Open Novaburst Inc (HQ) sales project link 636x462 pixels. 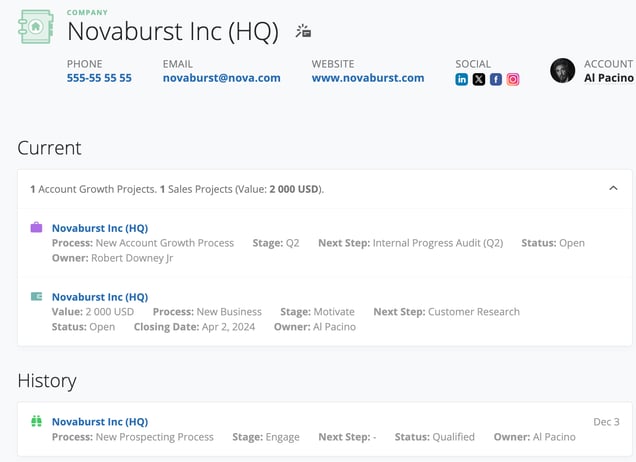coord(100,297)
